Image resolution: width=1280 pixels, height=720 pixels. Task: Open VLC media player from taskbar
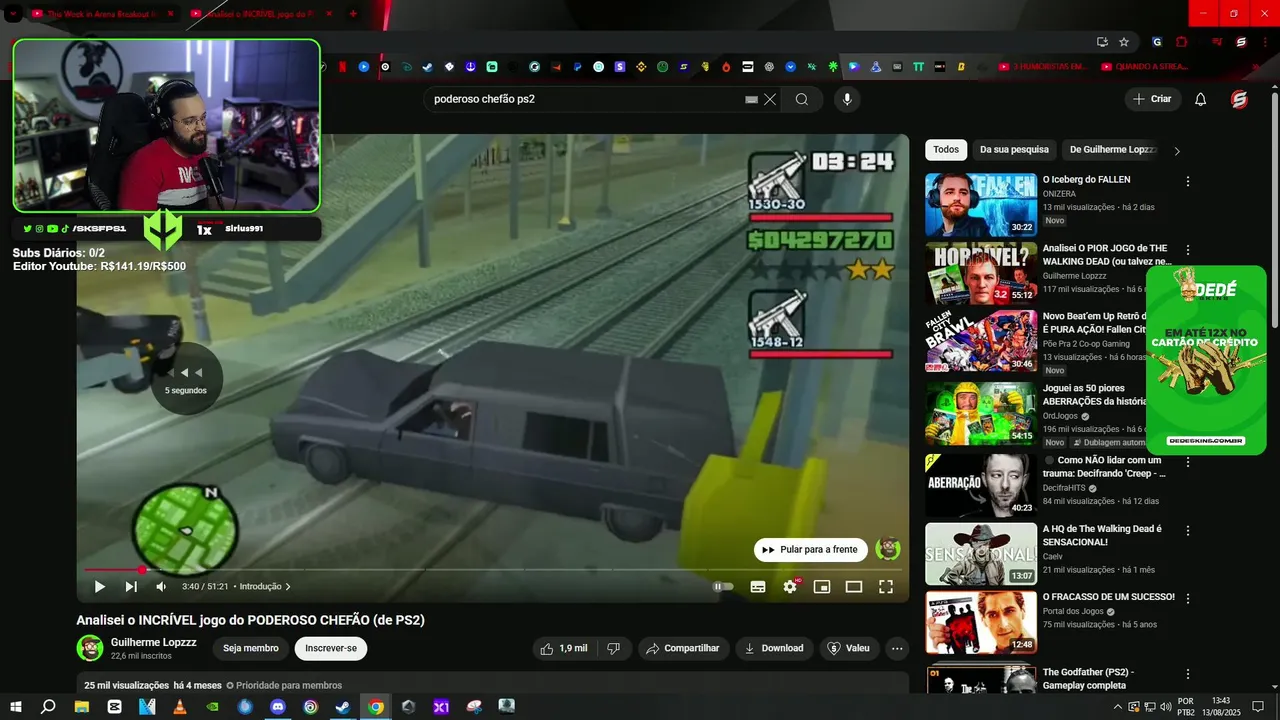click(x=180, y=707)
